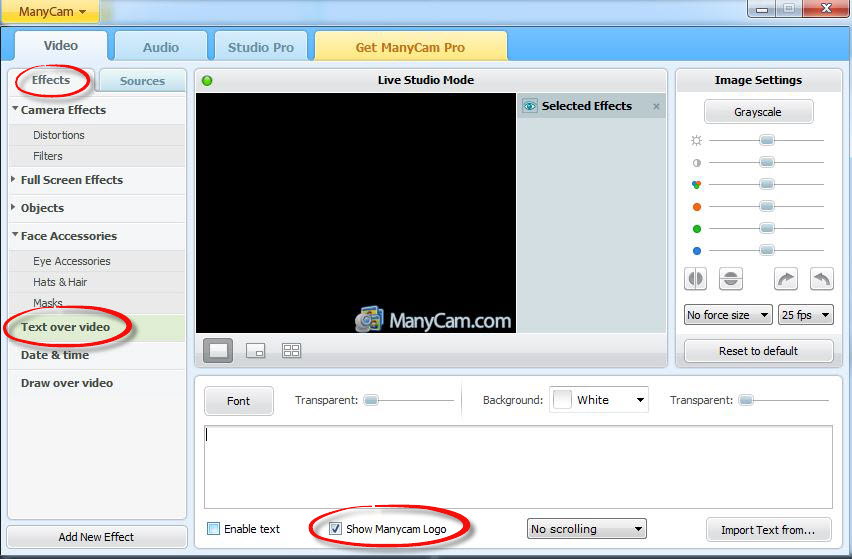Flip image horizontally icon

695,279
